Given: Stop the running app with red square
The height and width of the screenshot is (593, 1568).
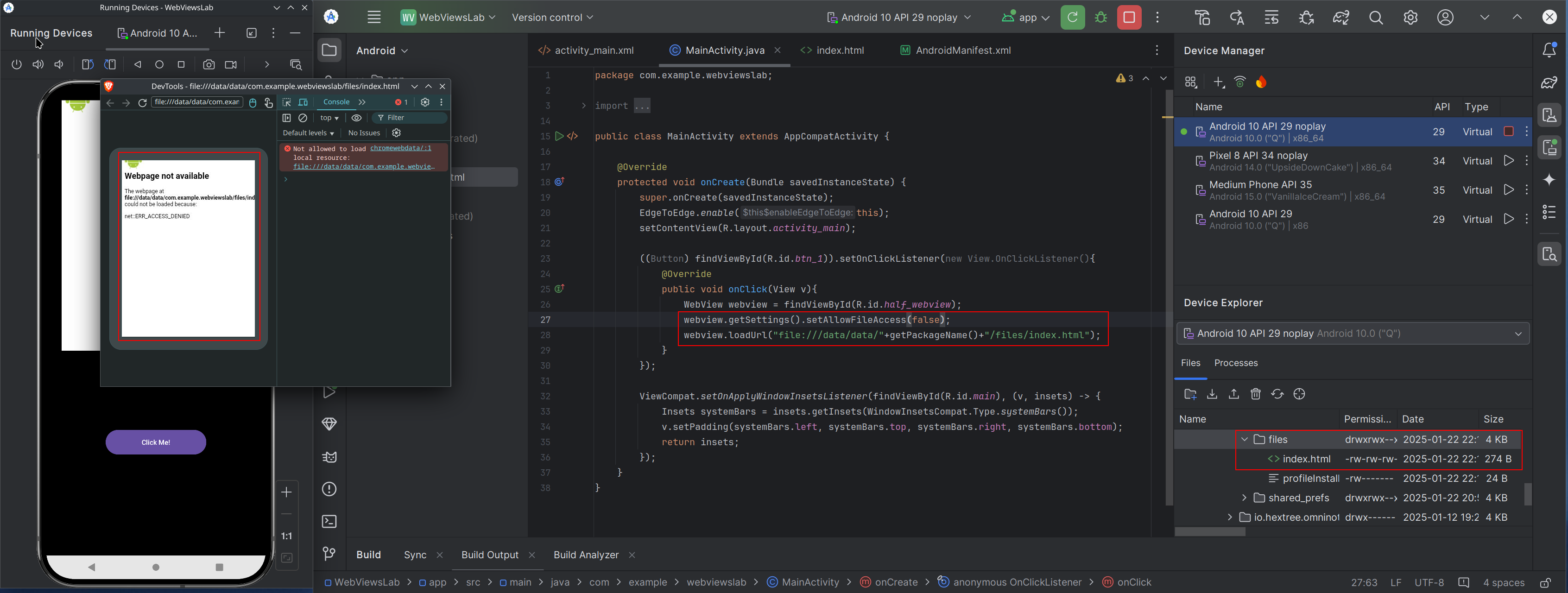Looking at the screenshot, I should [1129, 17].
